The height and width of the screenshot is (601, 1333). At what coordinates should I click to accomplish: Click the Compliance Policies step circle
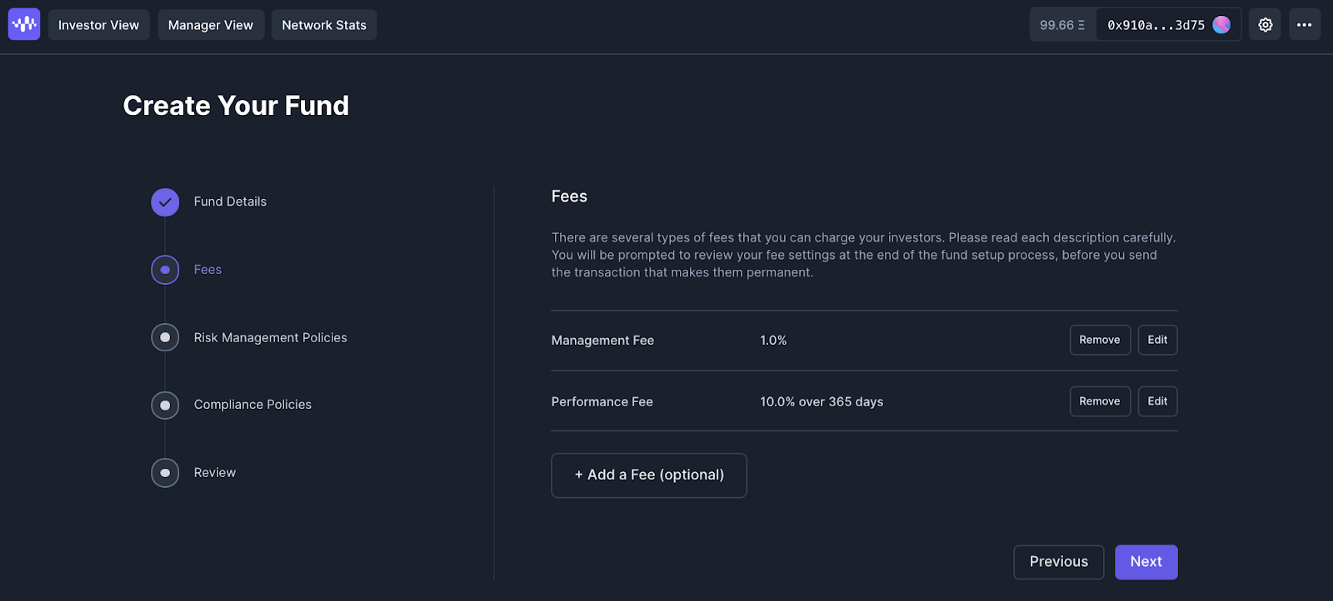pos(165,405)
